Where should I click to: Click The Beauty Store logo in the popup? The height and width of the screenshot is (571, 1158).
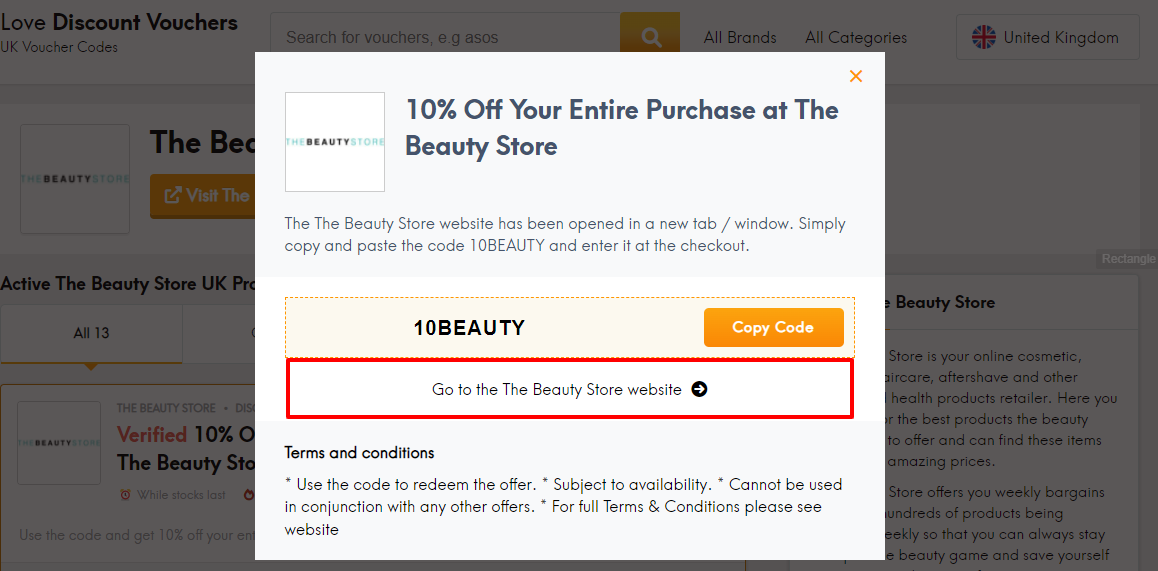pos(335,142)
